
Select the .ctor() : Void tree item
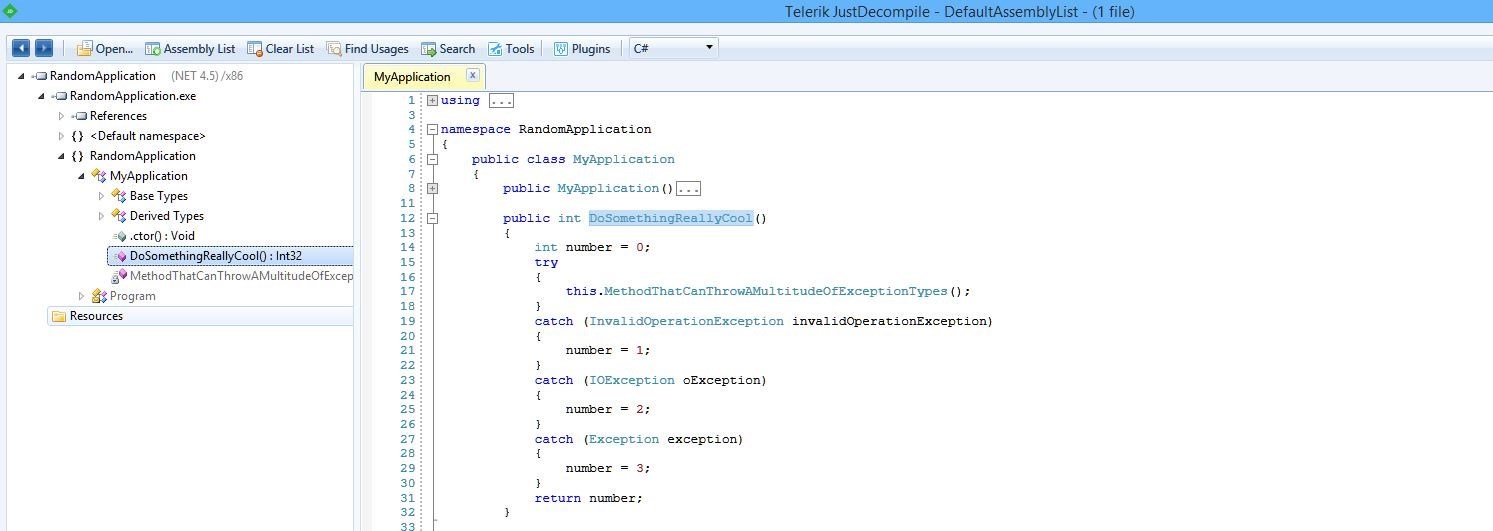point(162,236)
